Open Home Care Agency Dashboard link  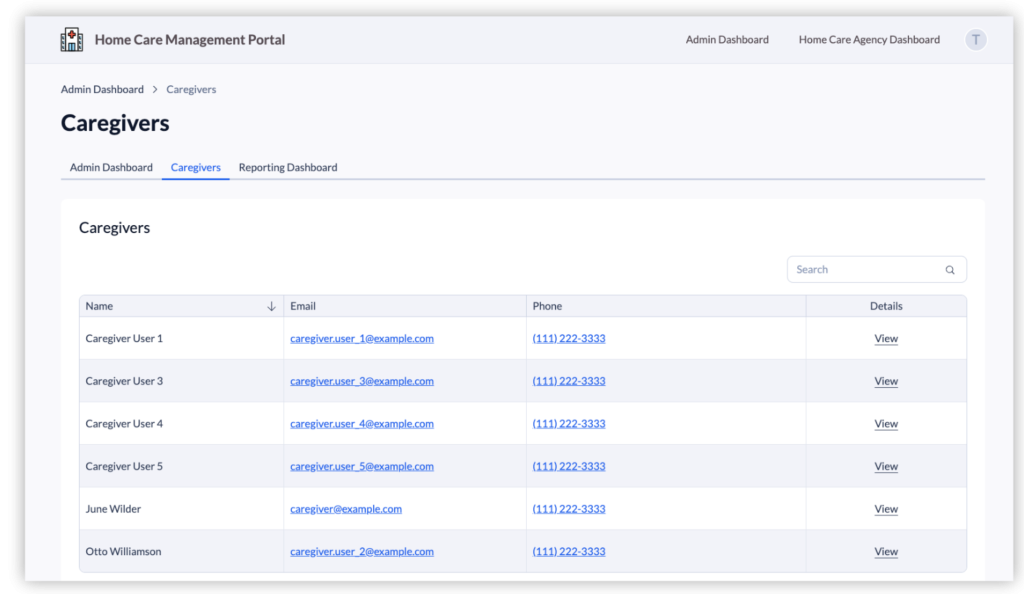tap(869, 40)
